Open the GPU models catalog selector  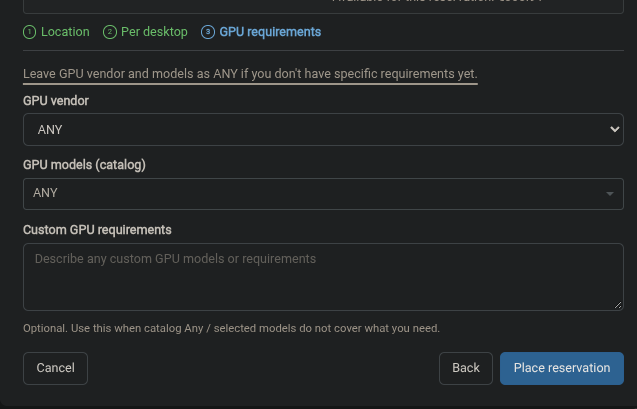(323, 194)
